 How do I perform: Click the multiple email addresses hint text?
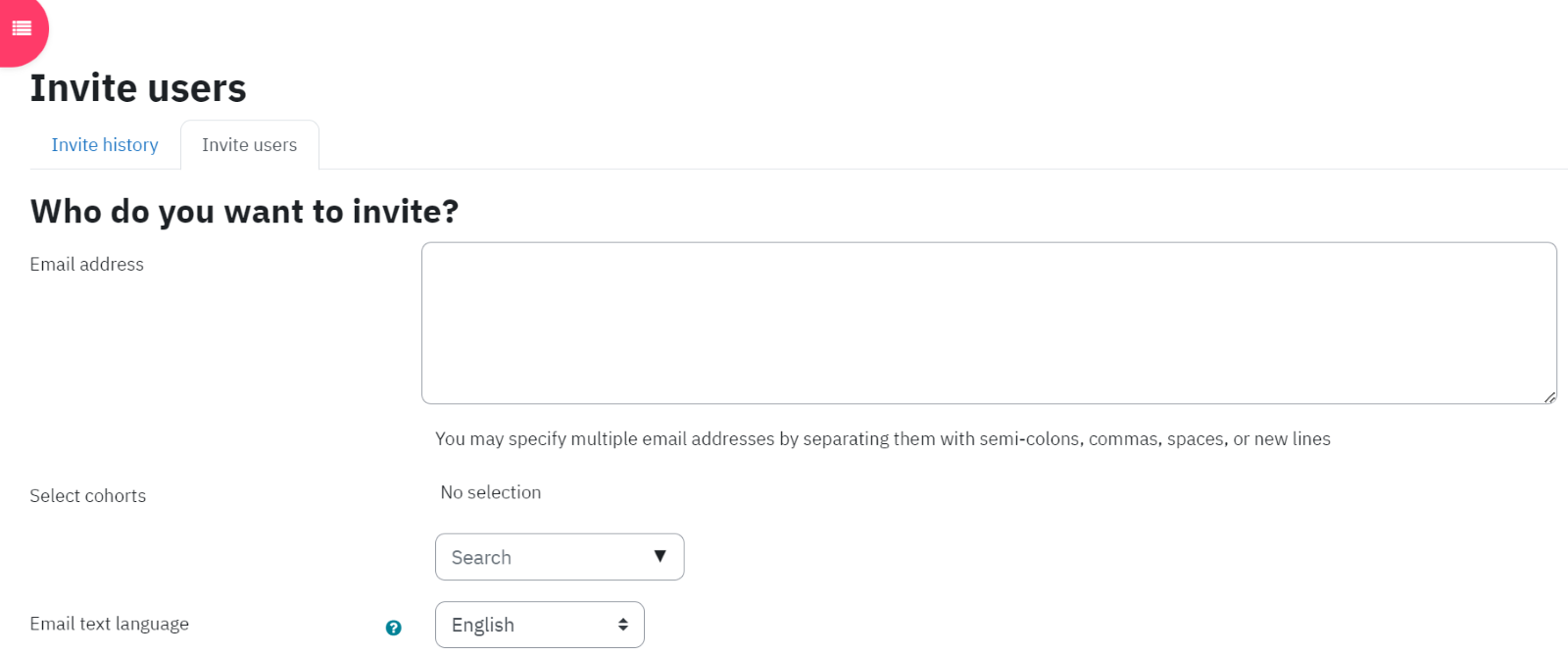click(x=882, y=438)
